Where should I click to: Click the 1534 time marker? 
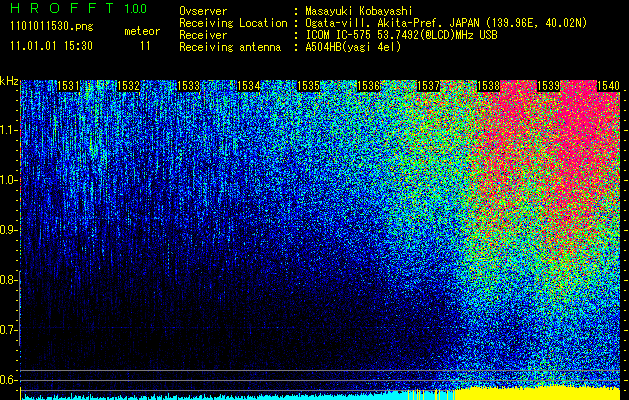click(x=248, y=86)
